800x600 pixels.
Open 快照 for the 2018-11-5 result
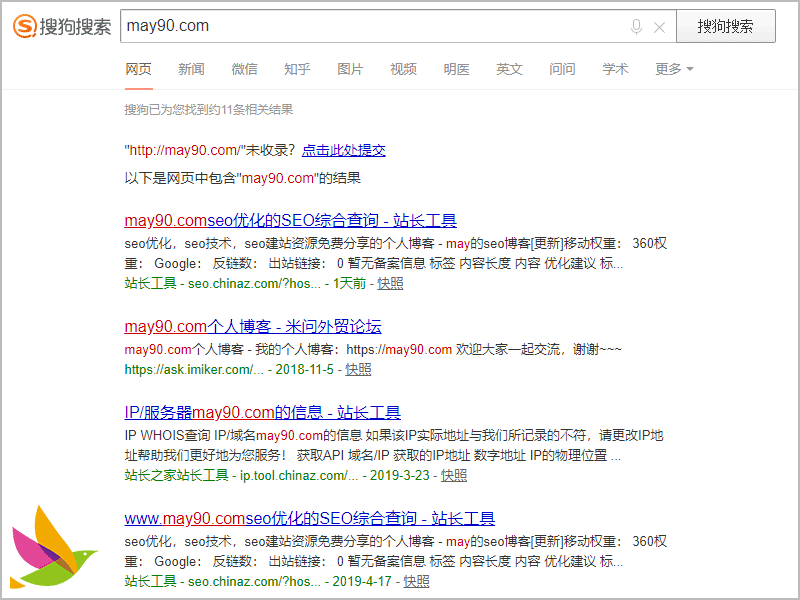pyautogui.click(x=358, y=369)
